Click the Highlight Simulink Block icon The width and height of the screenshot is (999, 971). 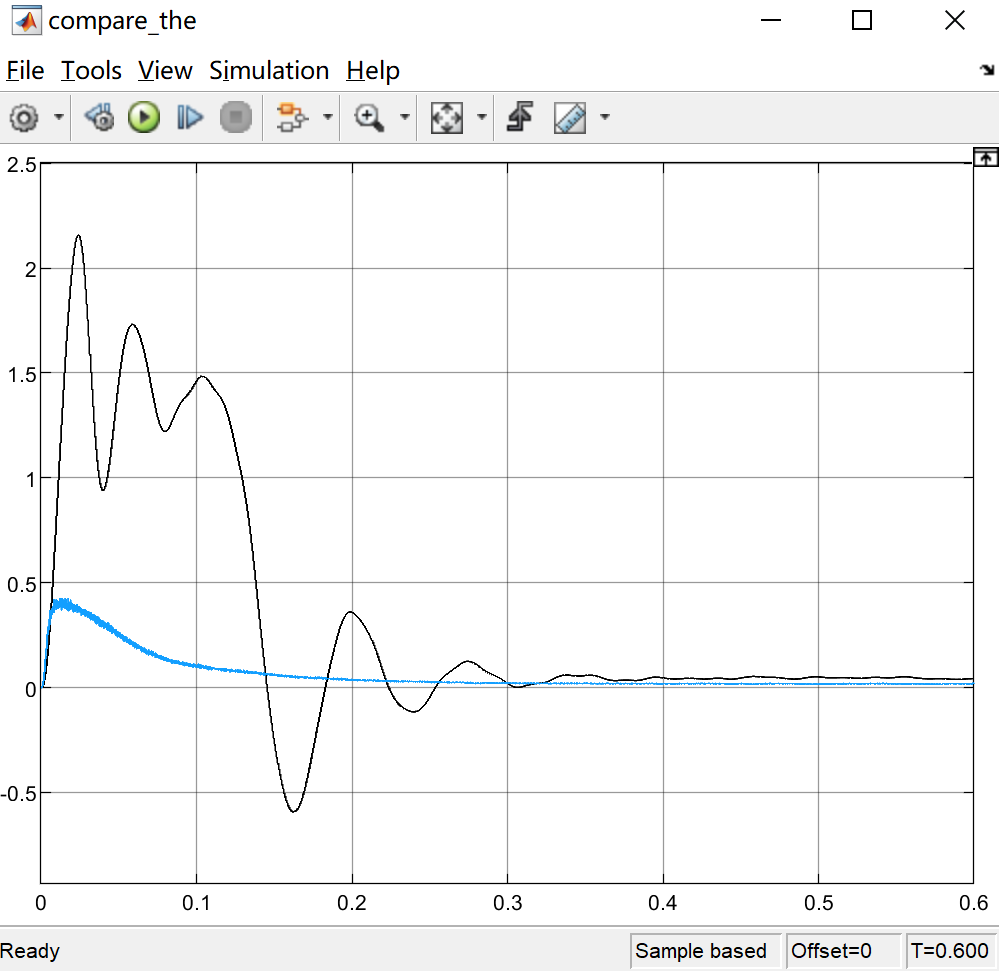click(x=290, y=118)
